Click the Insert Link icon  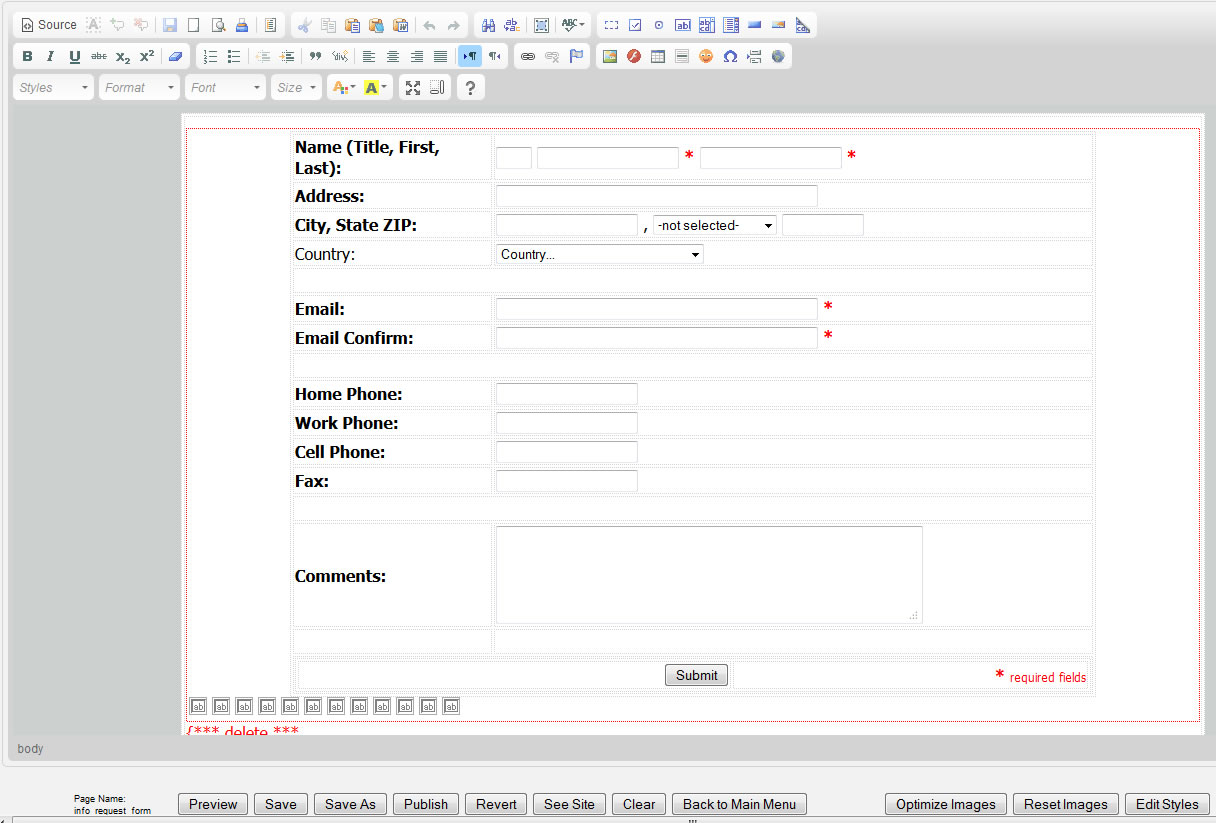pyautogui.click(x=528, y=56)
